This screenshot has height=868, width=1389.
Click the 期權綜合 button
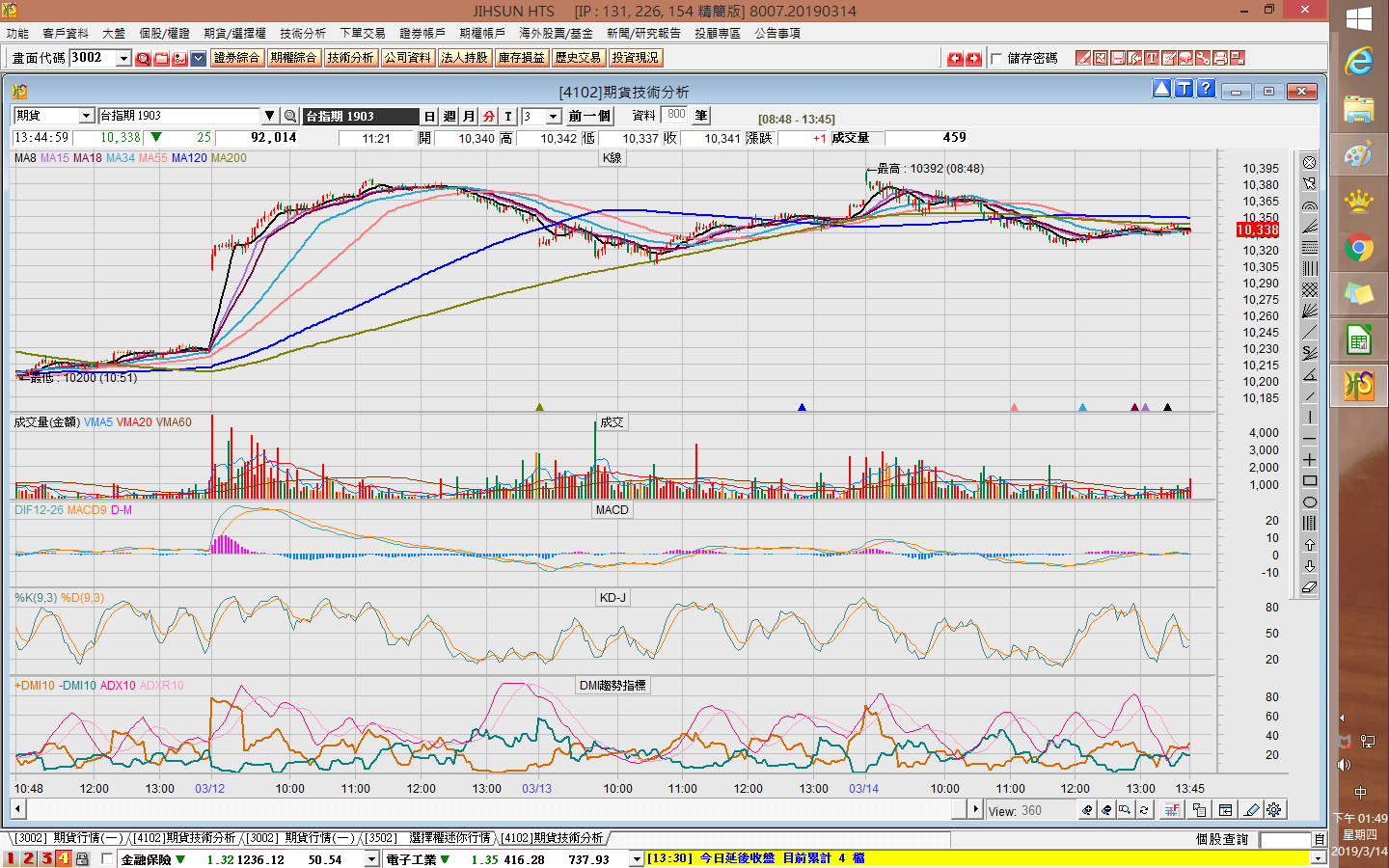(293, 58)
